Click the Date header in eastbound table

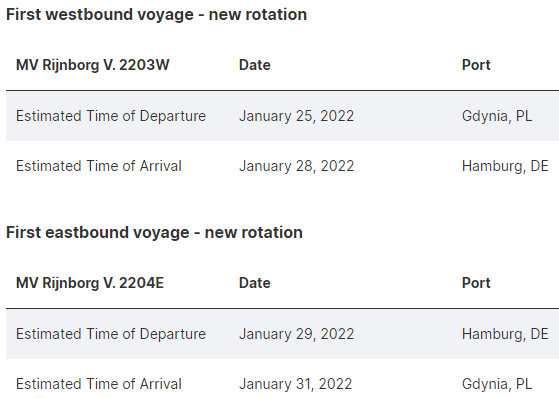(255, 283)
